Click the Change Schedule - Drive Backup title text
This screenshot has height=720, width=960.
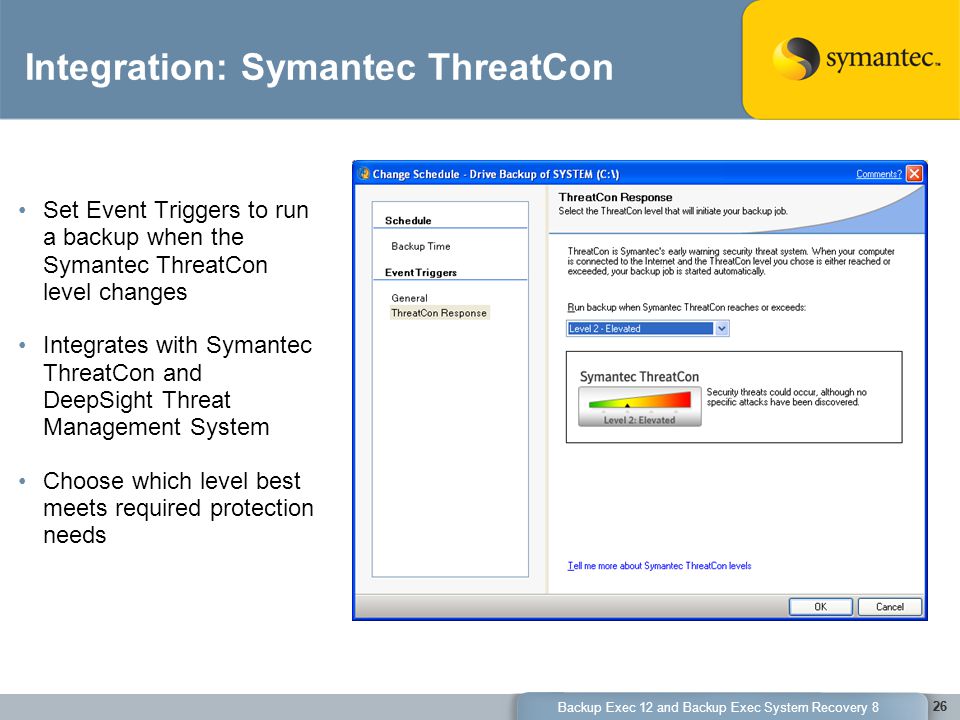[496, 174]
